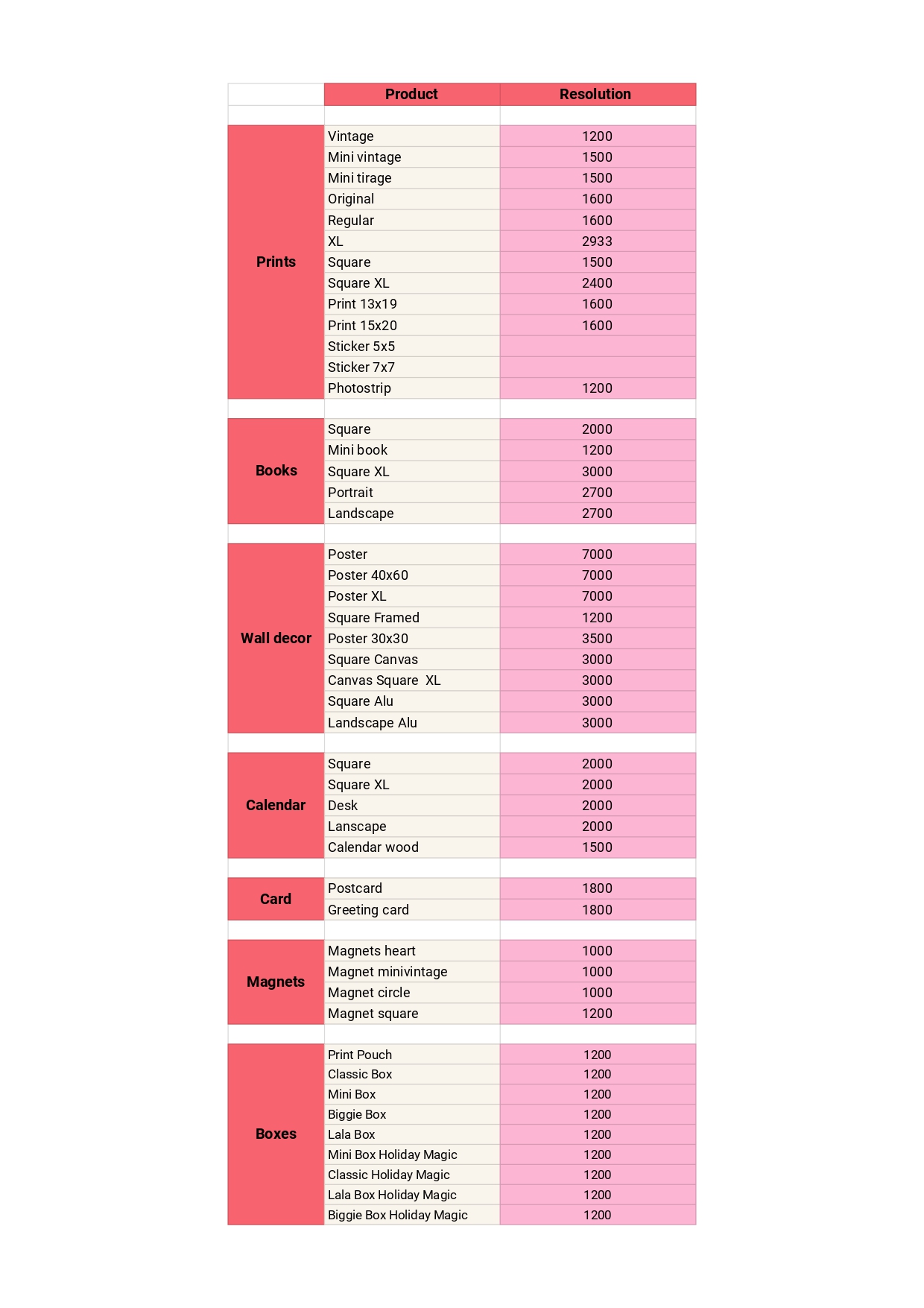The width and height of the screenshot is (924, 1308).
Task: Select the Prints category cell
Action: pyautogui.click(x=276, y=262)
